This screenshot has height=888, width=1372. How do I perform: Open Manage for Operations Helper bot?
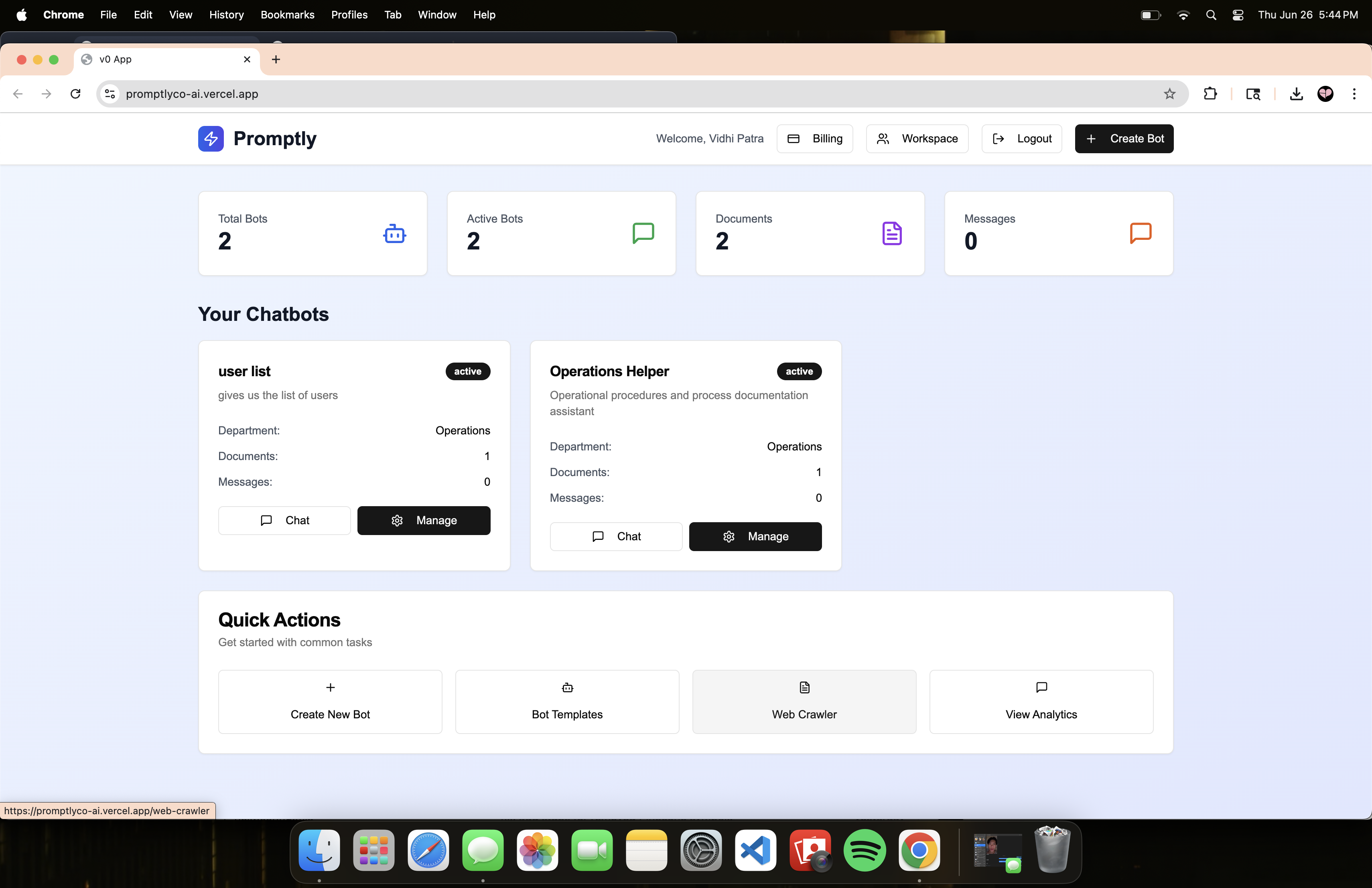coord(755,537)
